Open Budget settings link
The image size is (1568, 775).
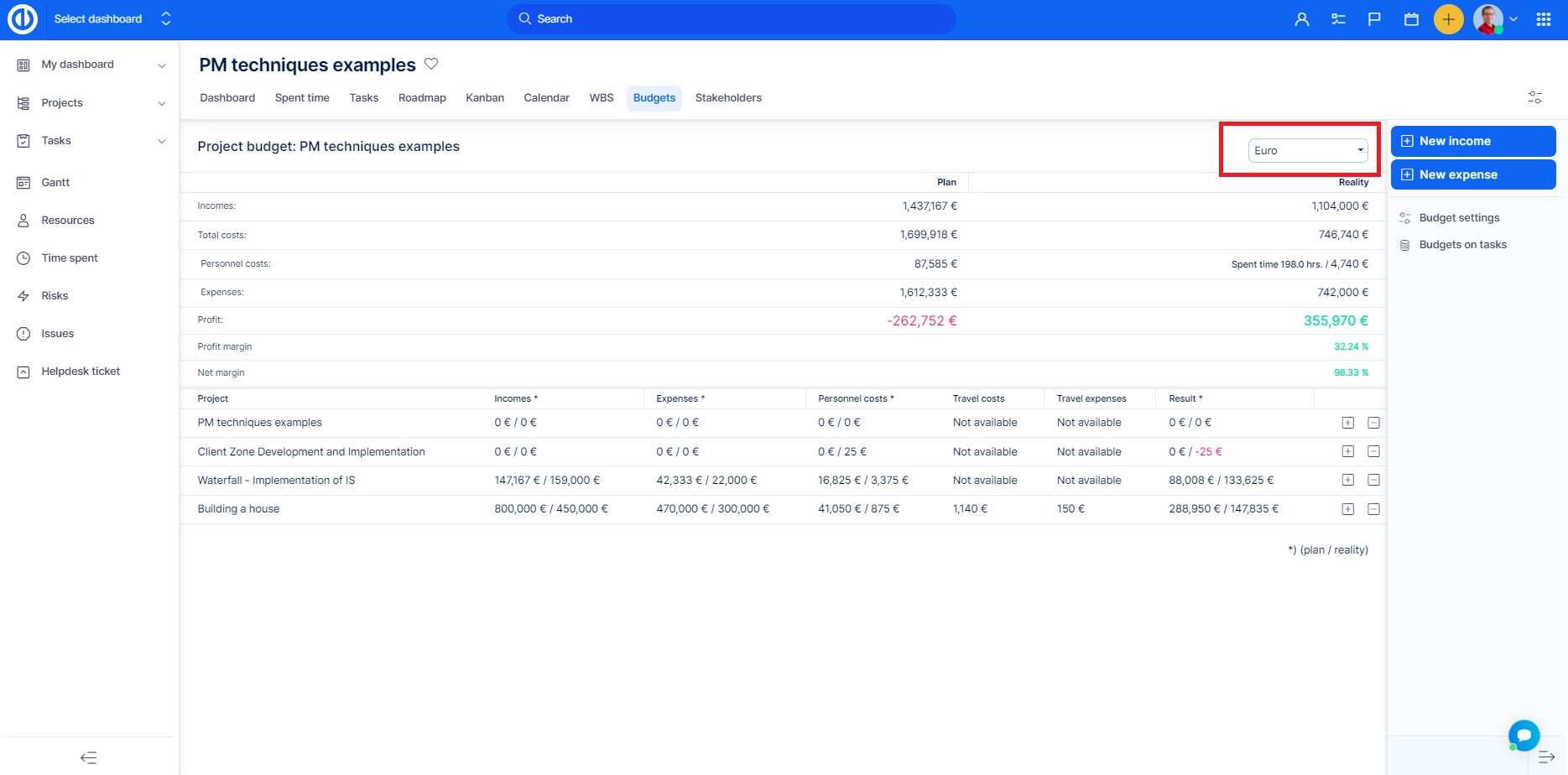[x=1459, y=218]
